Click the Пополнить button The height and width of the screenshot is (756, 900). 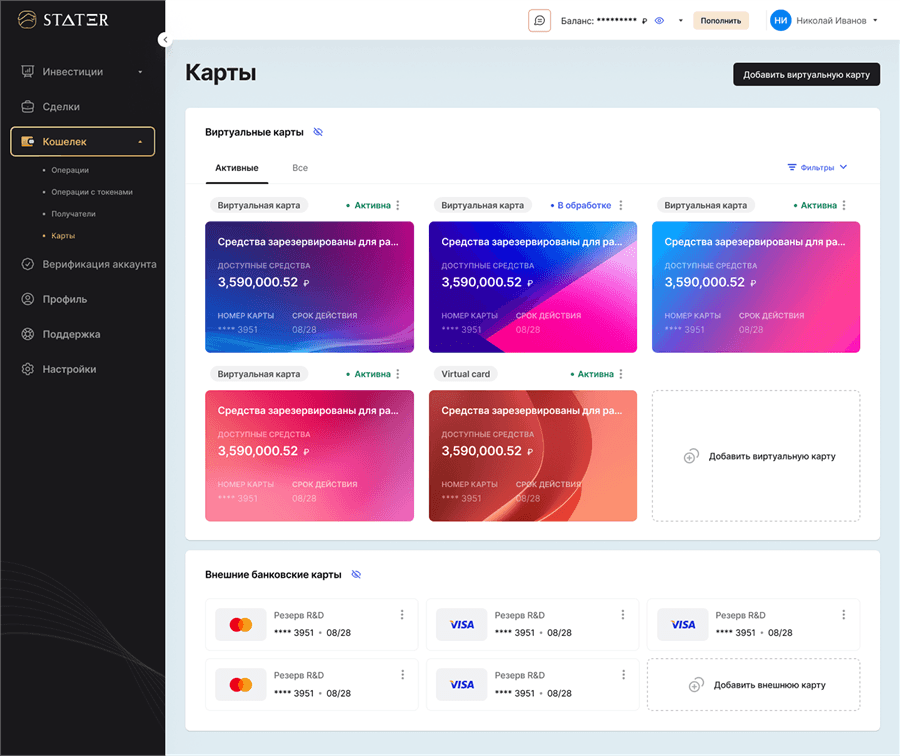[720, 21]
